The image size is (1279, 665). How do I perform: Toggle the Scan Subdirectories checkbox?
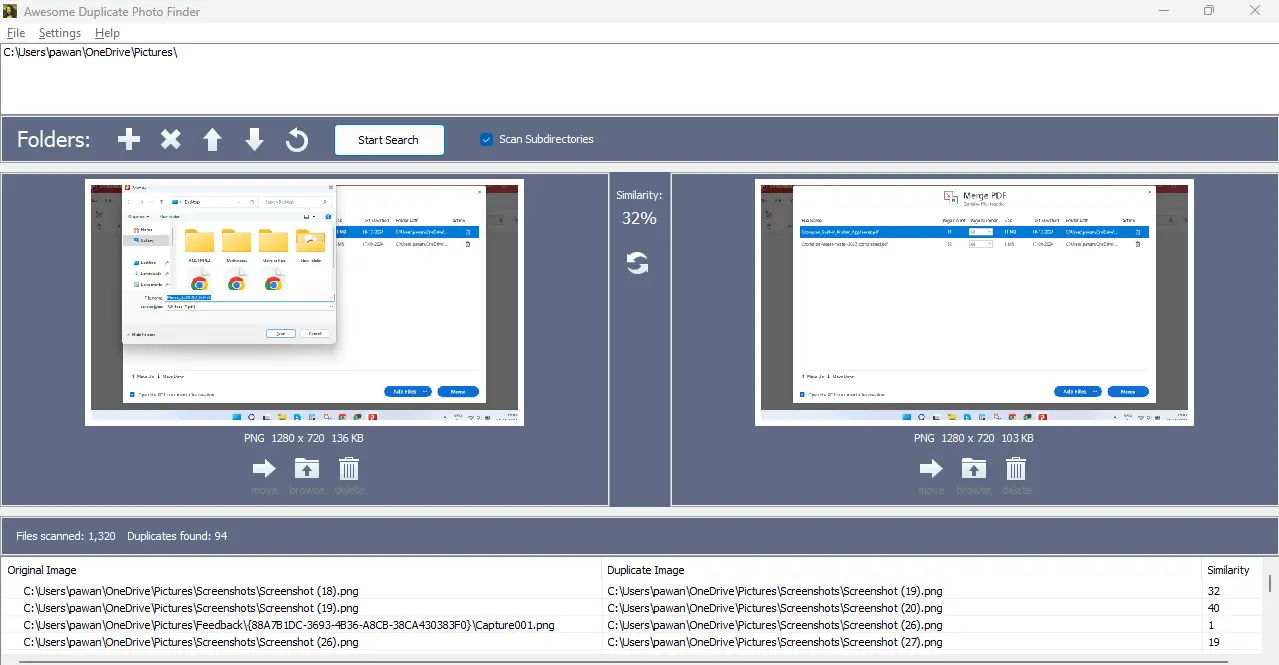click(487, 139)
